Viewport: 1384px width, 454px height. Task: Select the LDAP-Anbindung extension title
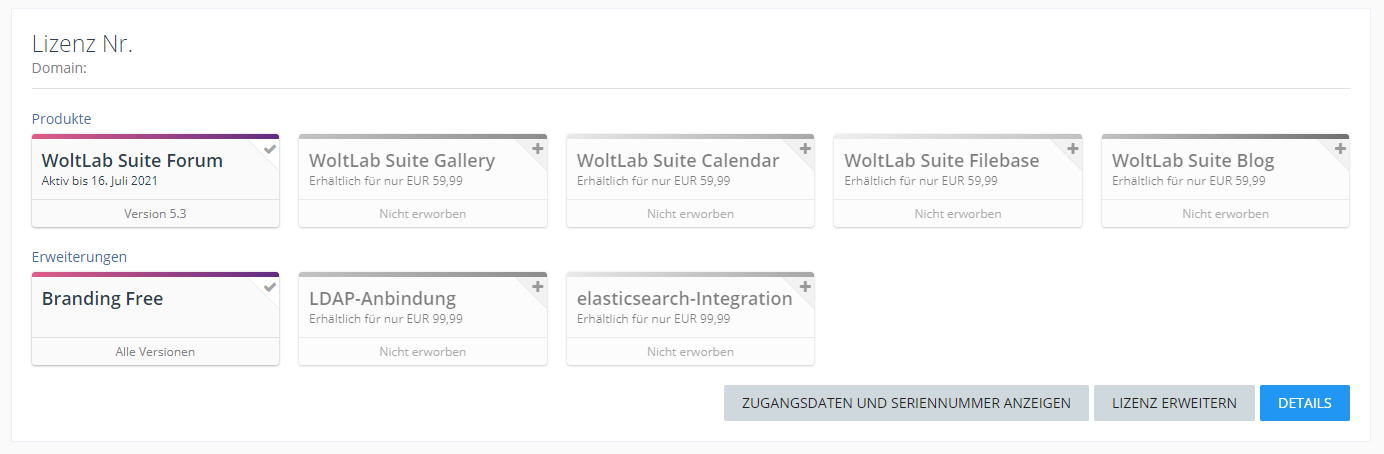pos(382,299)
